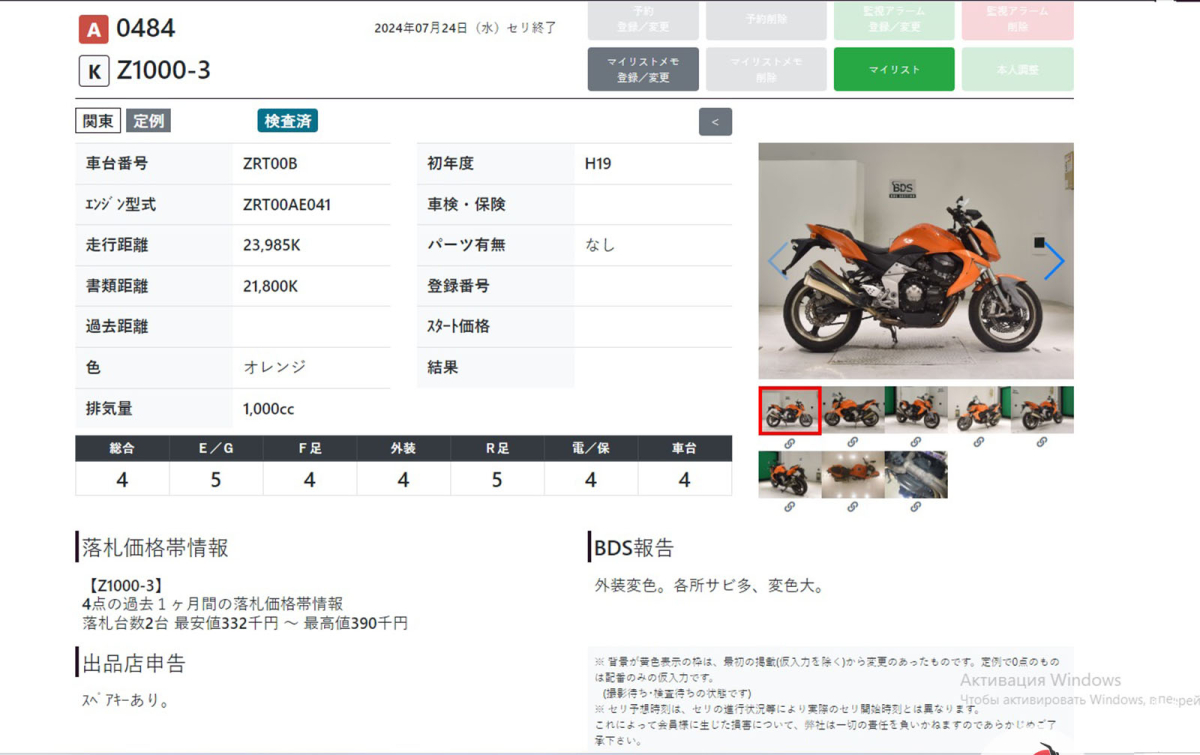The width and height of the screenshot is (1200, 755).
Task: Select the right-side view motorcycle thumbnail
Action: pyautogui.click(x=852, y=410)
